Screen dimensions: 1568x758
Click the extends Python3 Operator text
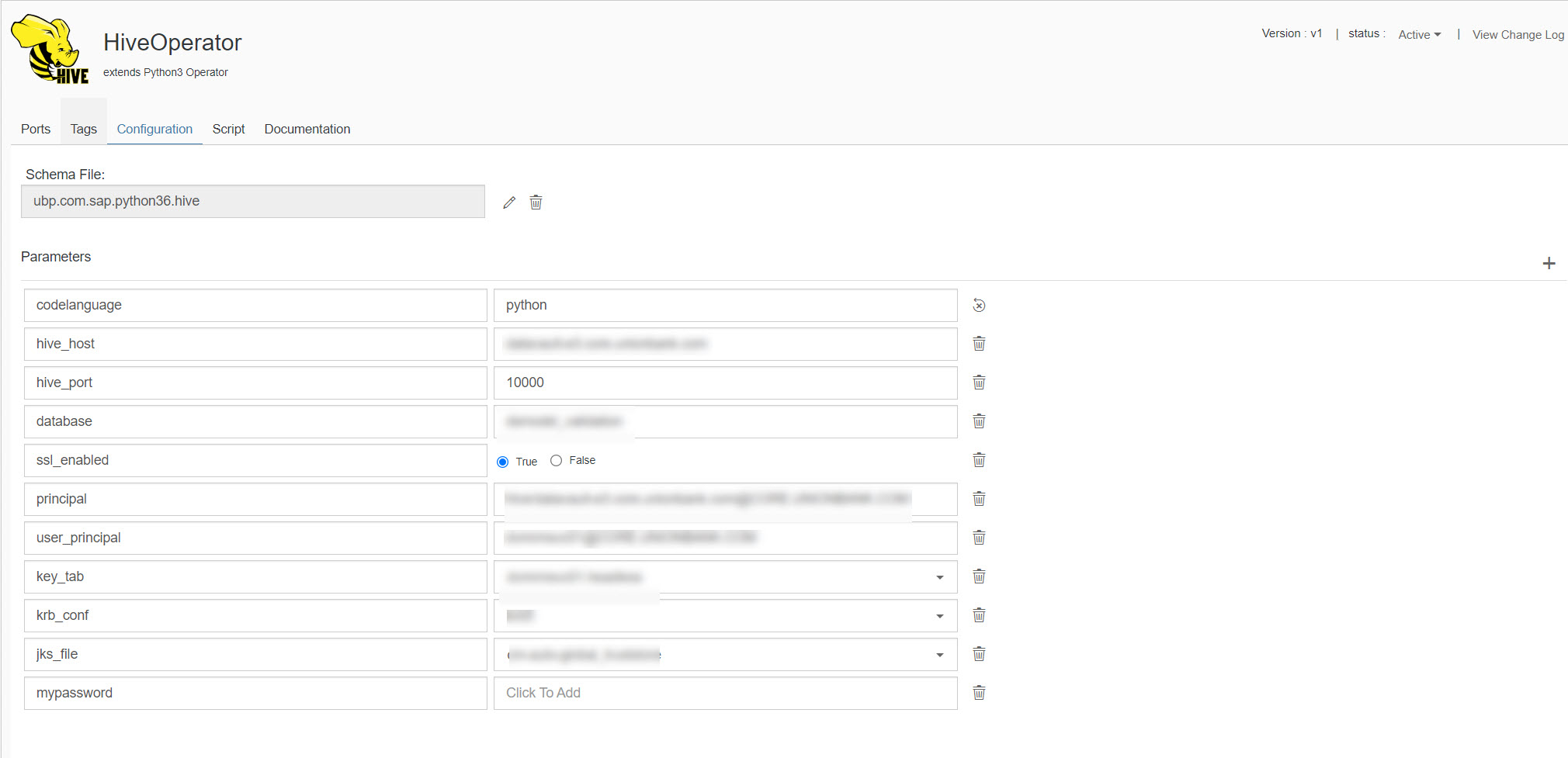[165, 72]
